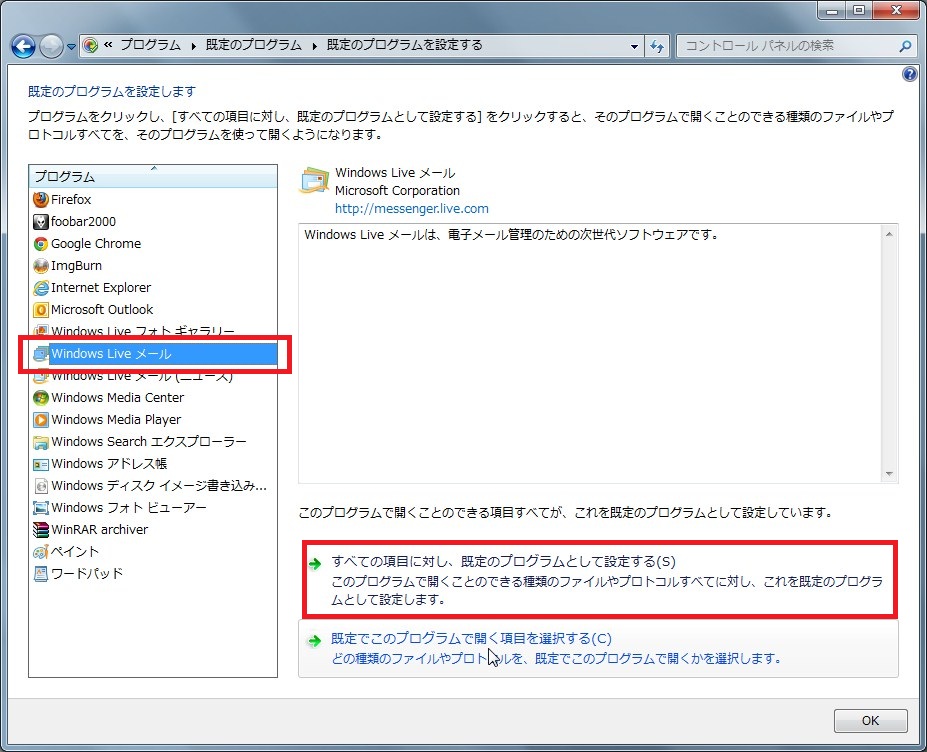Click the Back navigation arrow button
The image size is (927, 752).
(23, 46)
